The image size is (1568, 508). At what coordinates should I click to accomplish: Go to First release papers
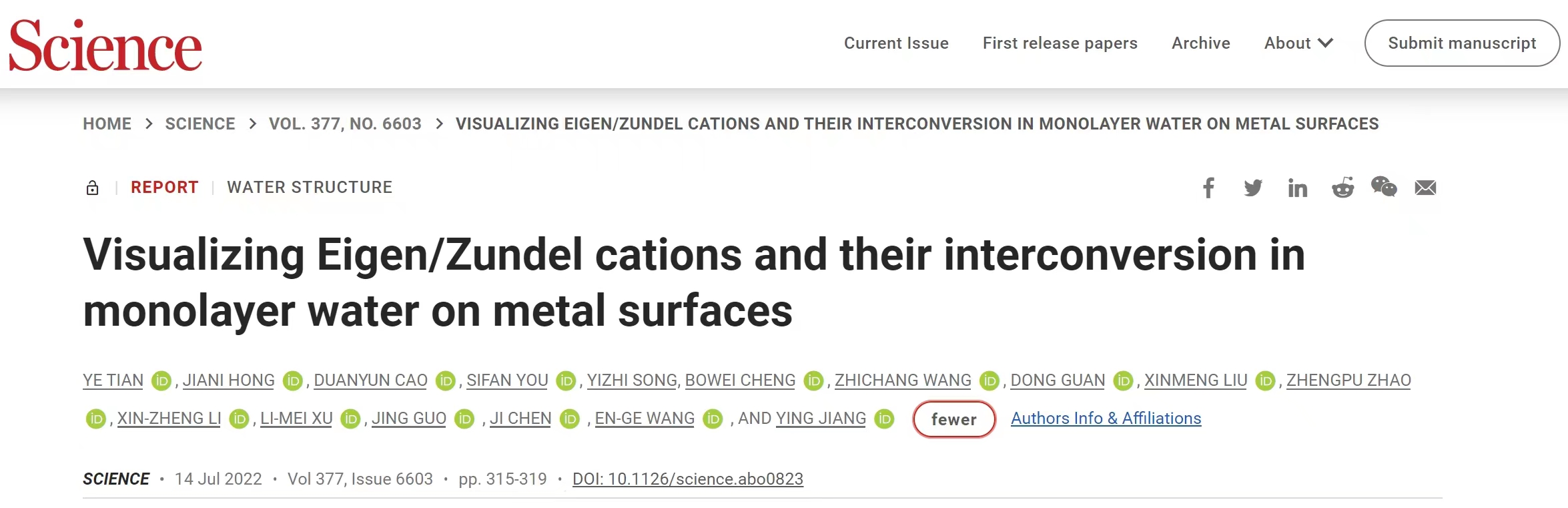1060,43
